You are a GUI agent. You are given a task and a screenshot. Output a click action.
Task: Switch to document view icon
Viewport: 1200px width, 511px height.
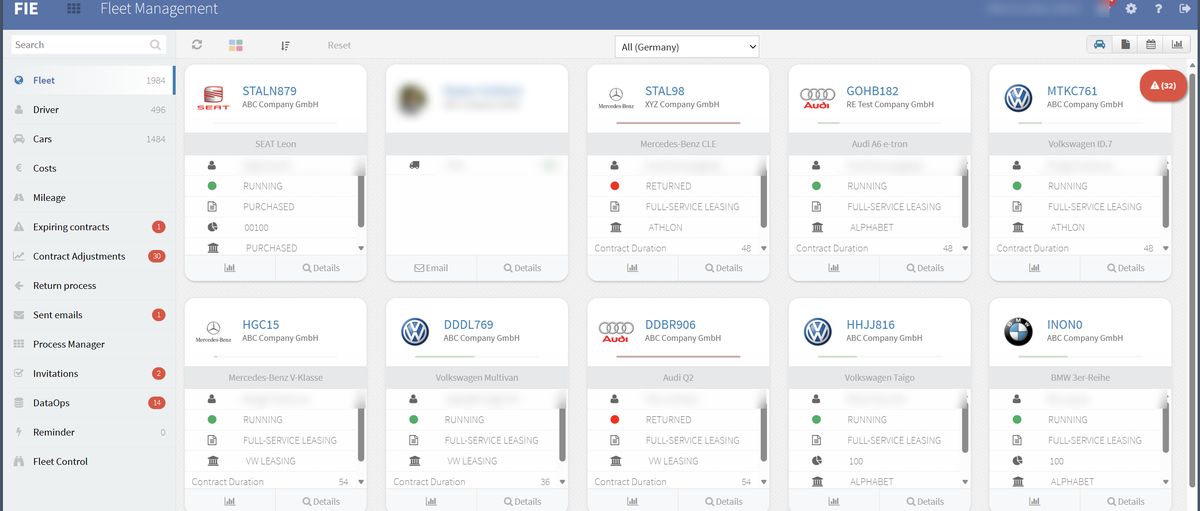[1125, 45]
